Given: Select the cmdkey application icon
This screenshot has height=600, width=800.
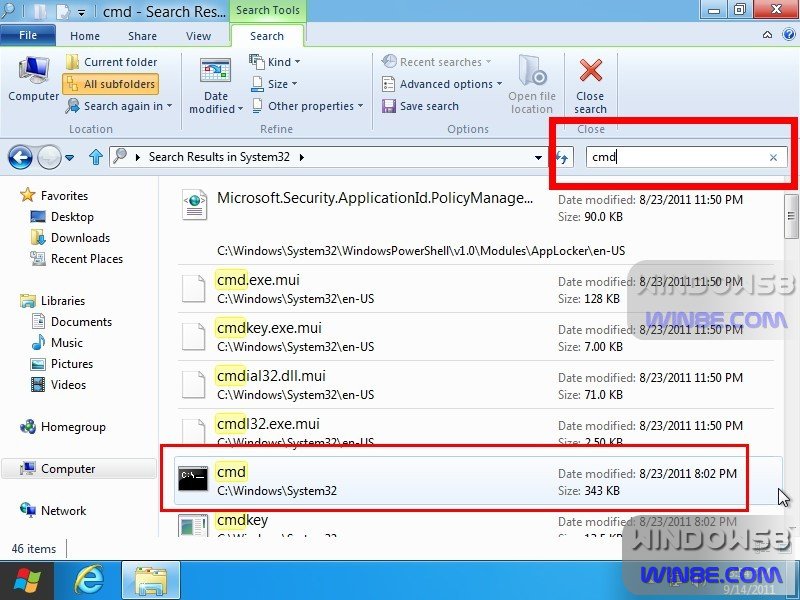Looking at the screenshot, I should (x=193, y=526).
